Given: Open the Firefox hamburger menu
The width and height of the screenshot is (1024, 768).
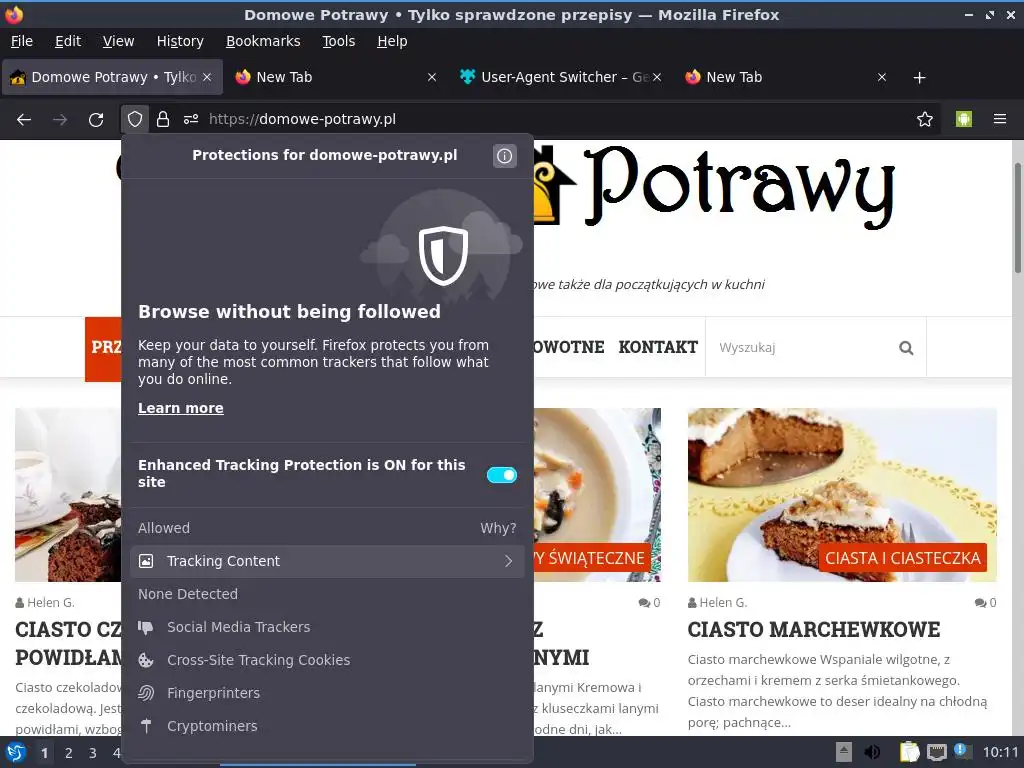Looking at the screenshot, I should 999,119.
